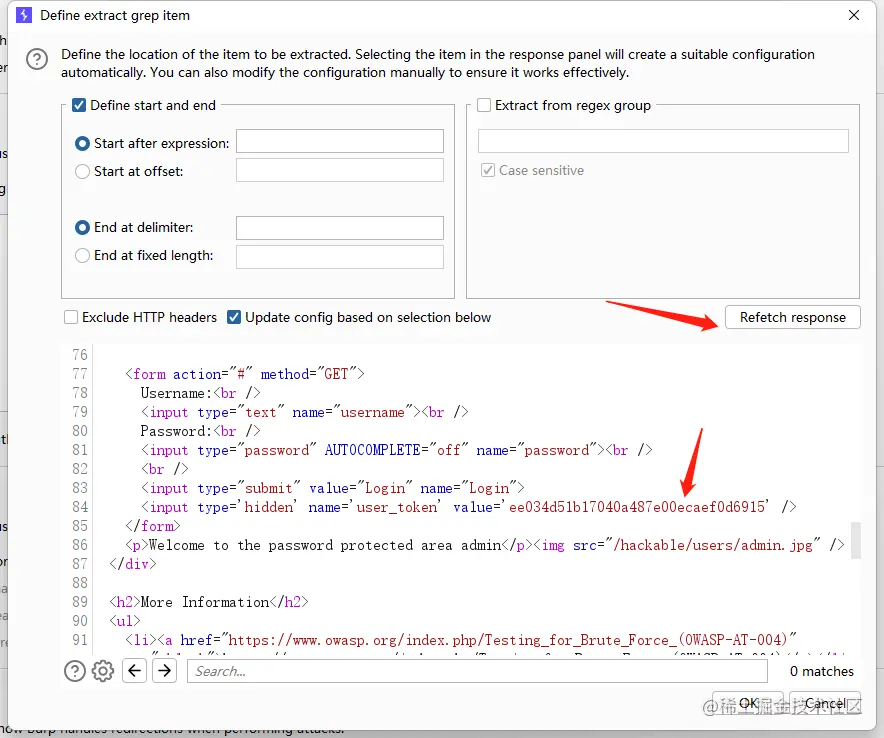Image resolution: width=884 pixels, height=738 pixels.
Task: Select the End at fixed length radio button
Action: [x=82, y=255]
